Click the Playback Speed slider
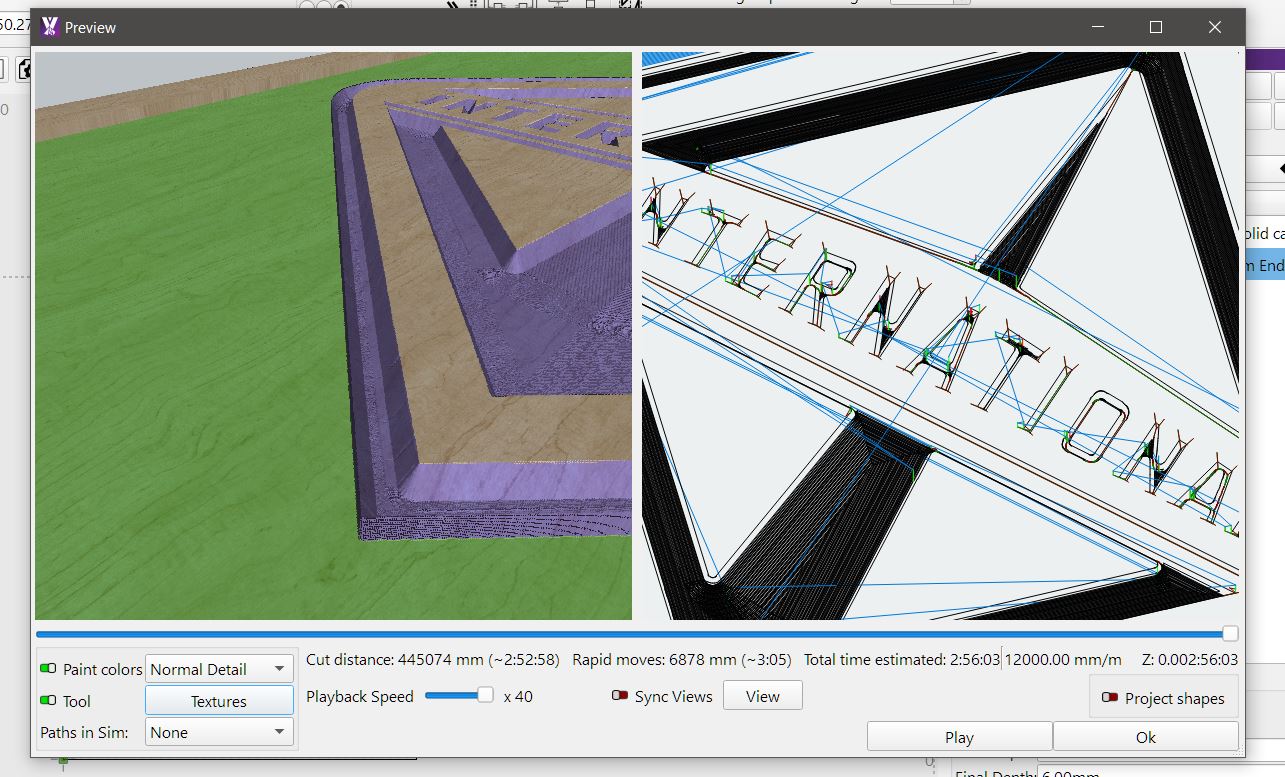The width and height of the screenshot is (1285, 777). pyautogui.click(x=459, y=695)
